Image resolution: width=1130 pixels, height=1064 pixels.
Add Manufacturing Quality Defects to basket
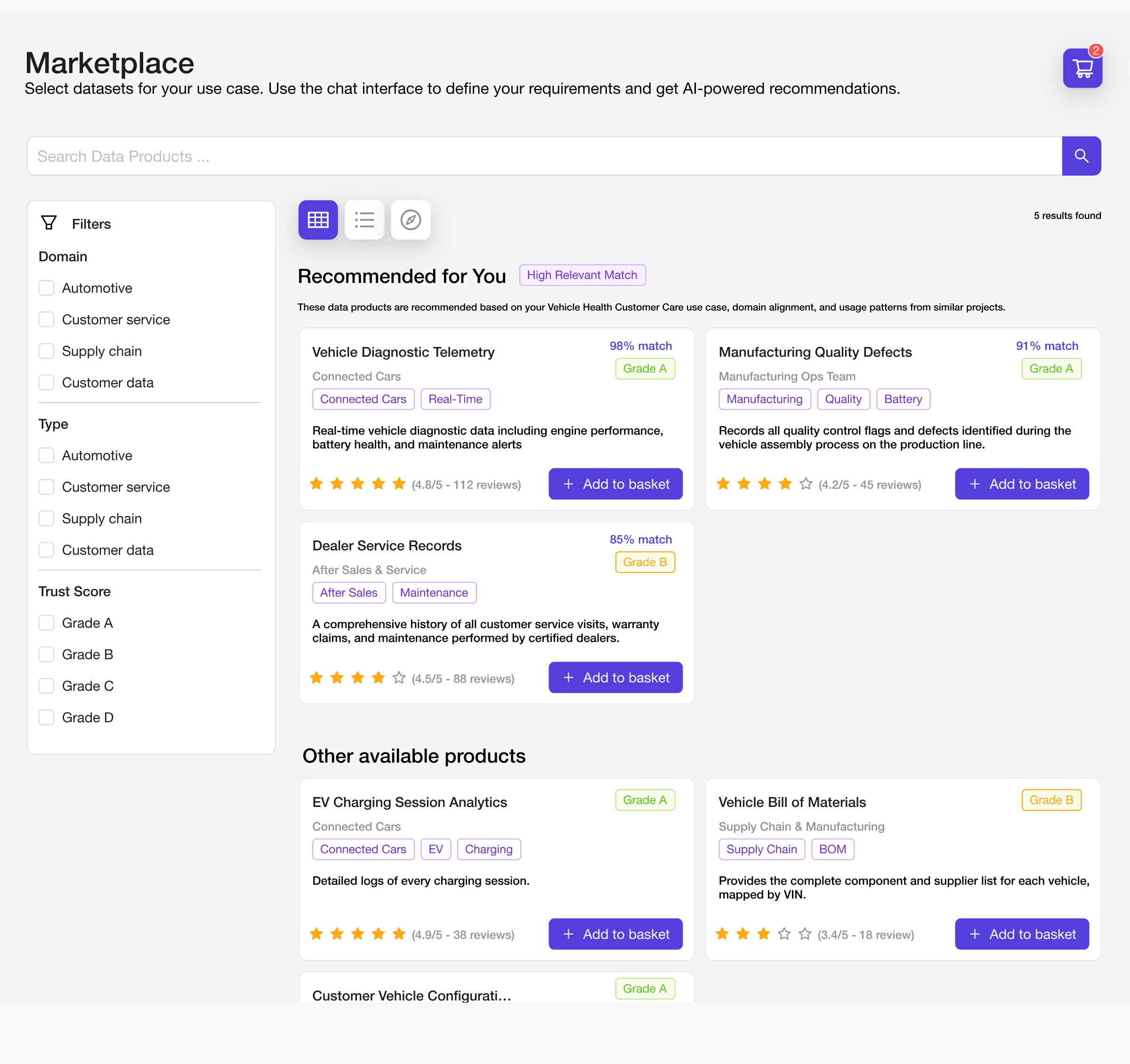(1021, 484)
